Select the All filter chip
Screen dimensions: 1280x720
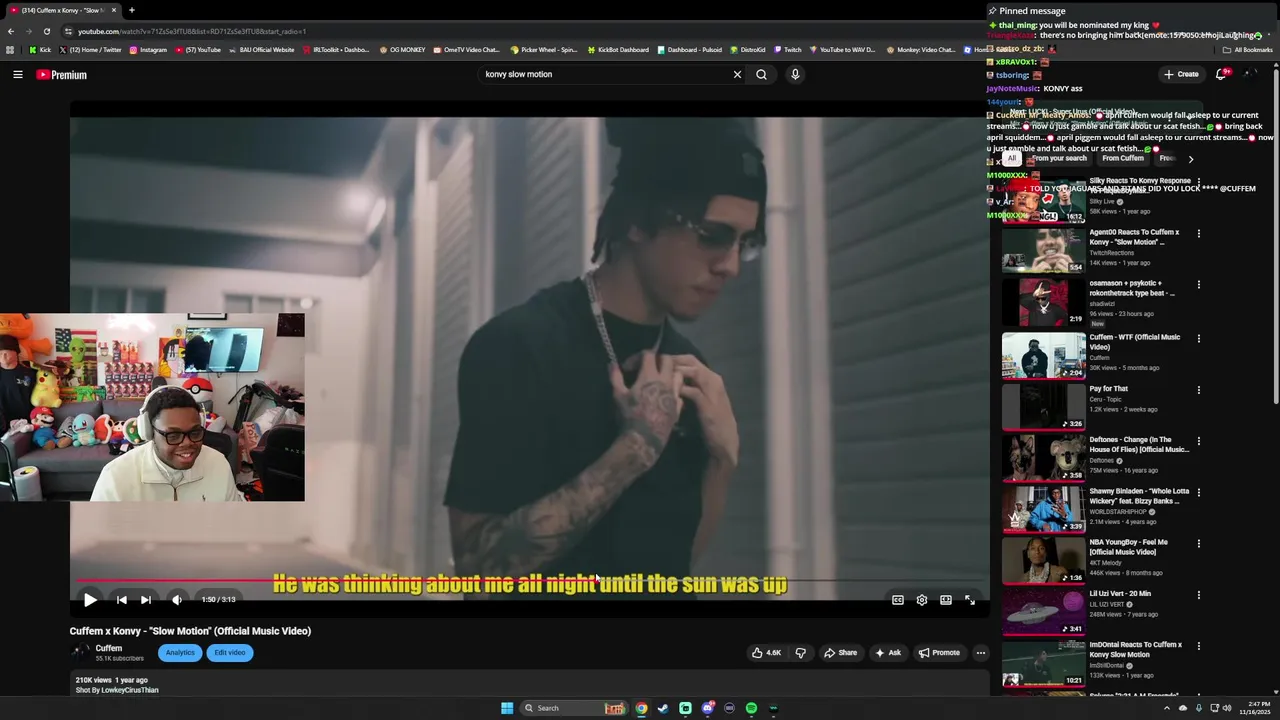click(1012, 158)
